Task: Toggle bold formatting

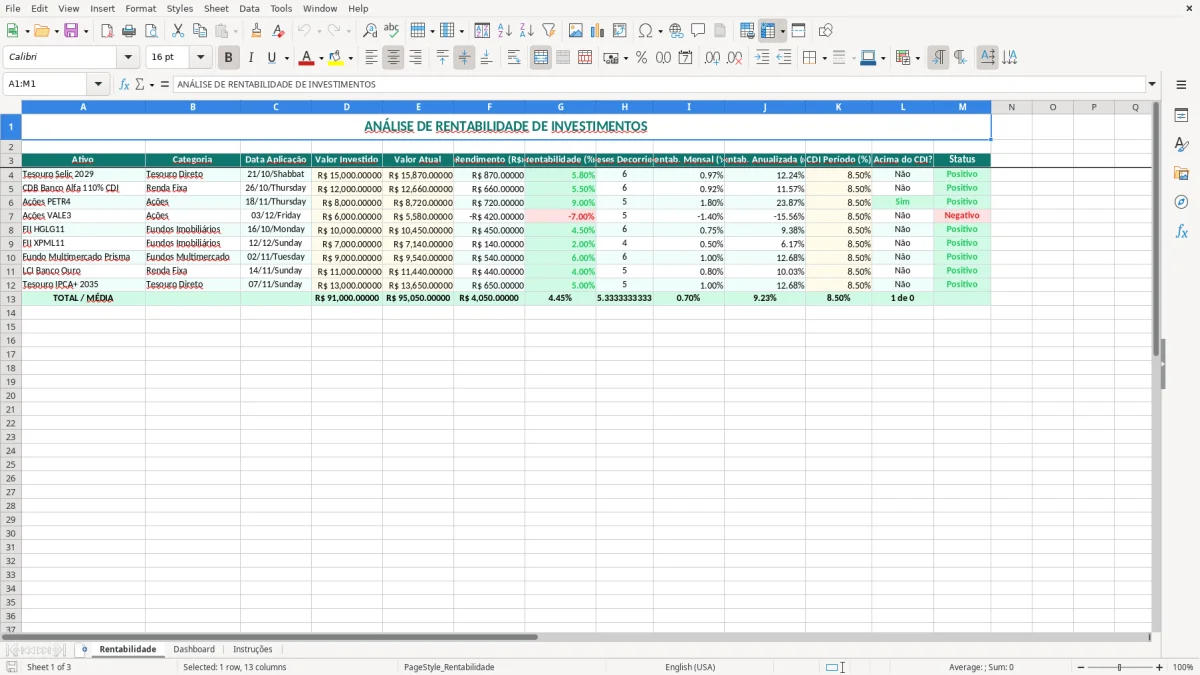Action: pyautogui.click(x=229, y=58)
